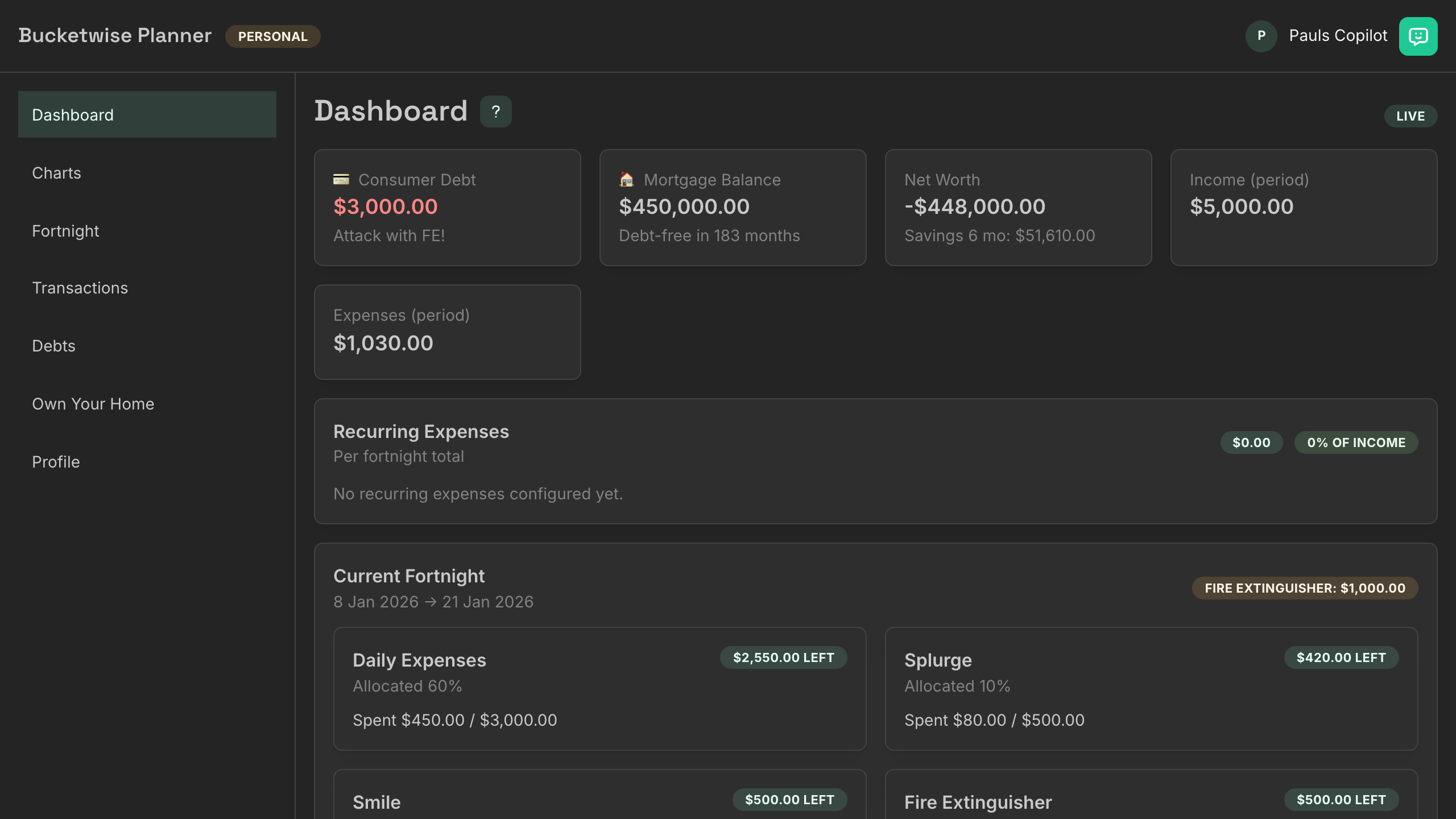Click Allocated 60% text
1456x819 pixels.
tap(407, 686)
